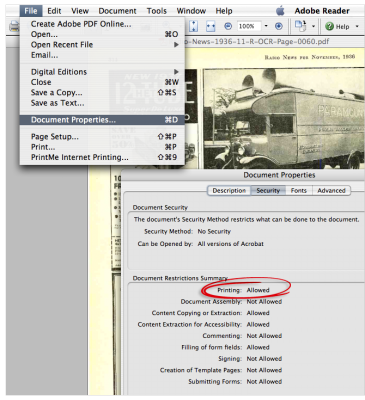Expand the Open Recent File submenu
This screenshot has height=400, width=365.
click(x=176, y=44)
